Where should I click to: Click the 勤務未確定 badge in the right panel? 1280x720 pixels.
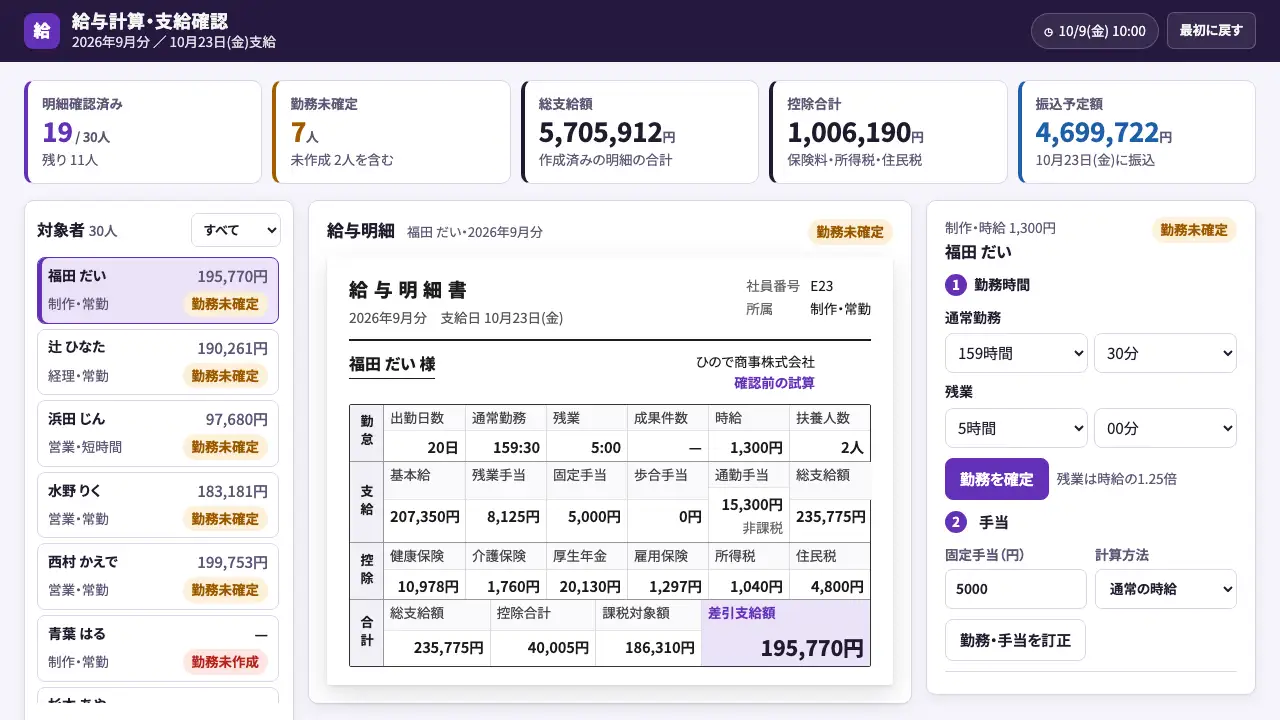tap(1194, 230)
